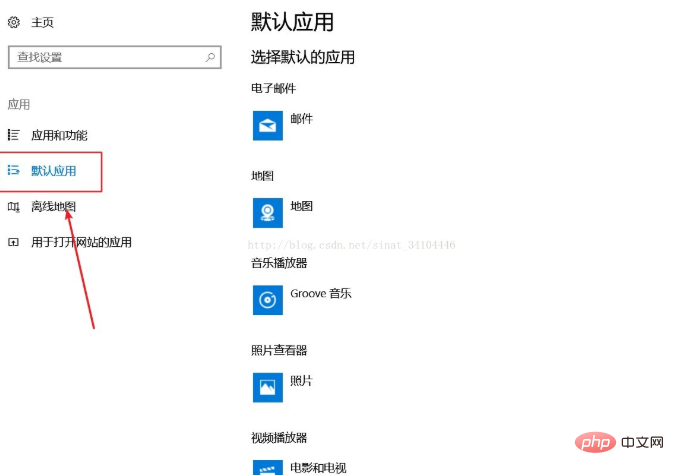Click the 应用 section label in sidebar
674x475 pixels.
[19, 104]
